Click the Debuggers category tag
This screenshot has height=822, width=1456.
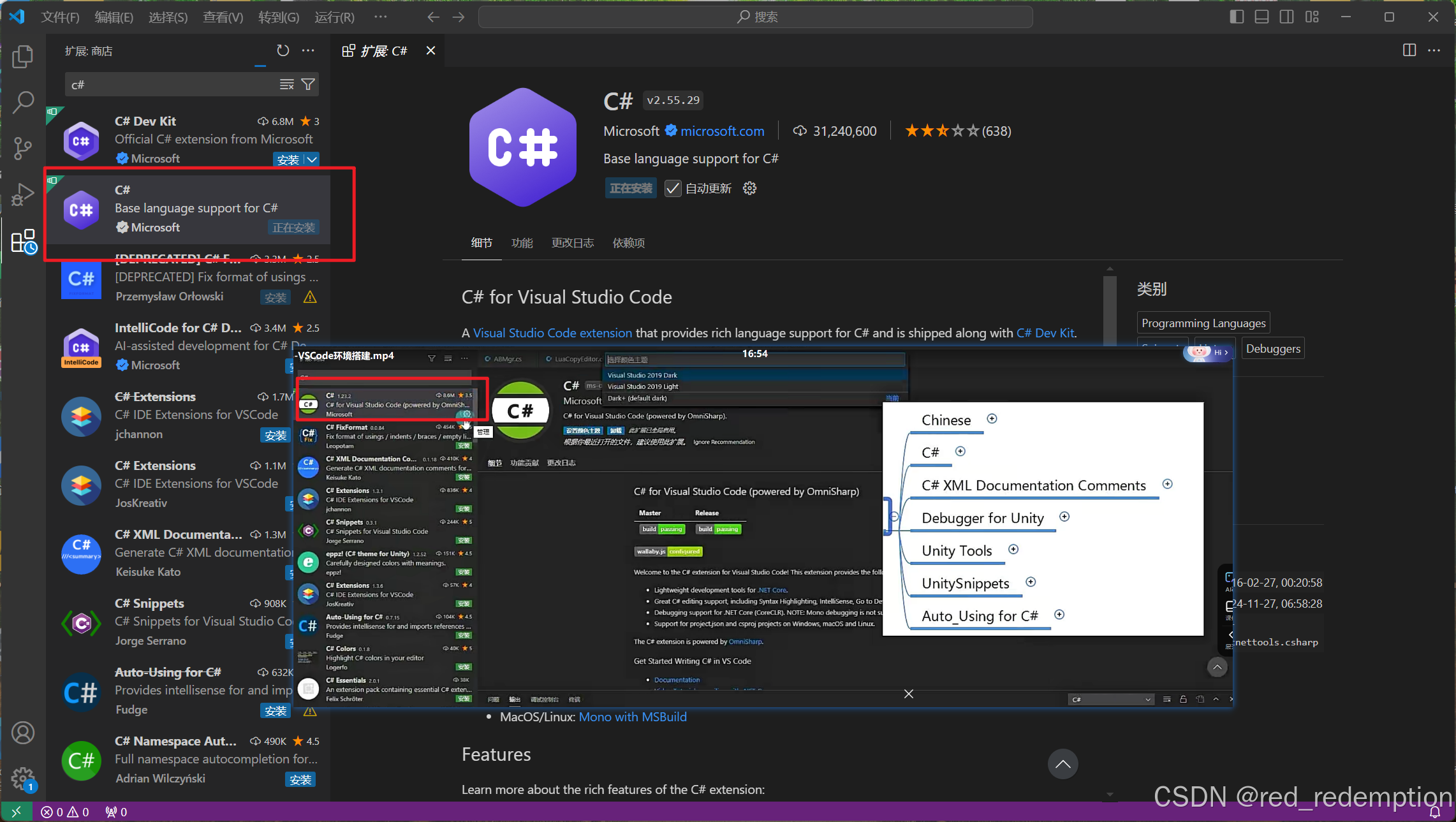1272,348
